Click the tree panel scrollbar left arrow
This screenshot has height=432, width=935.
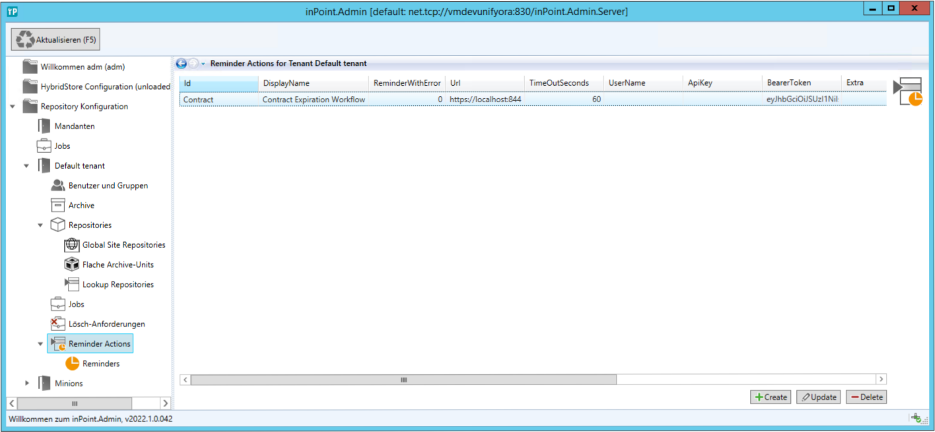(x=12, y=403)
